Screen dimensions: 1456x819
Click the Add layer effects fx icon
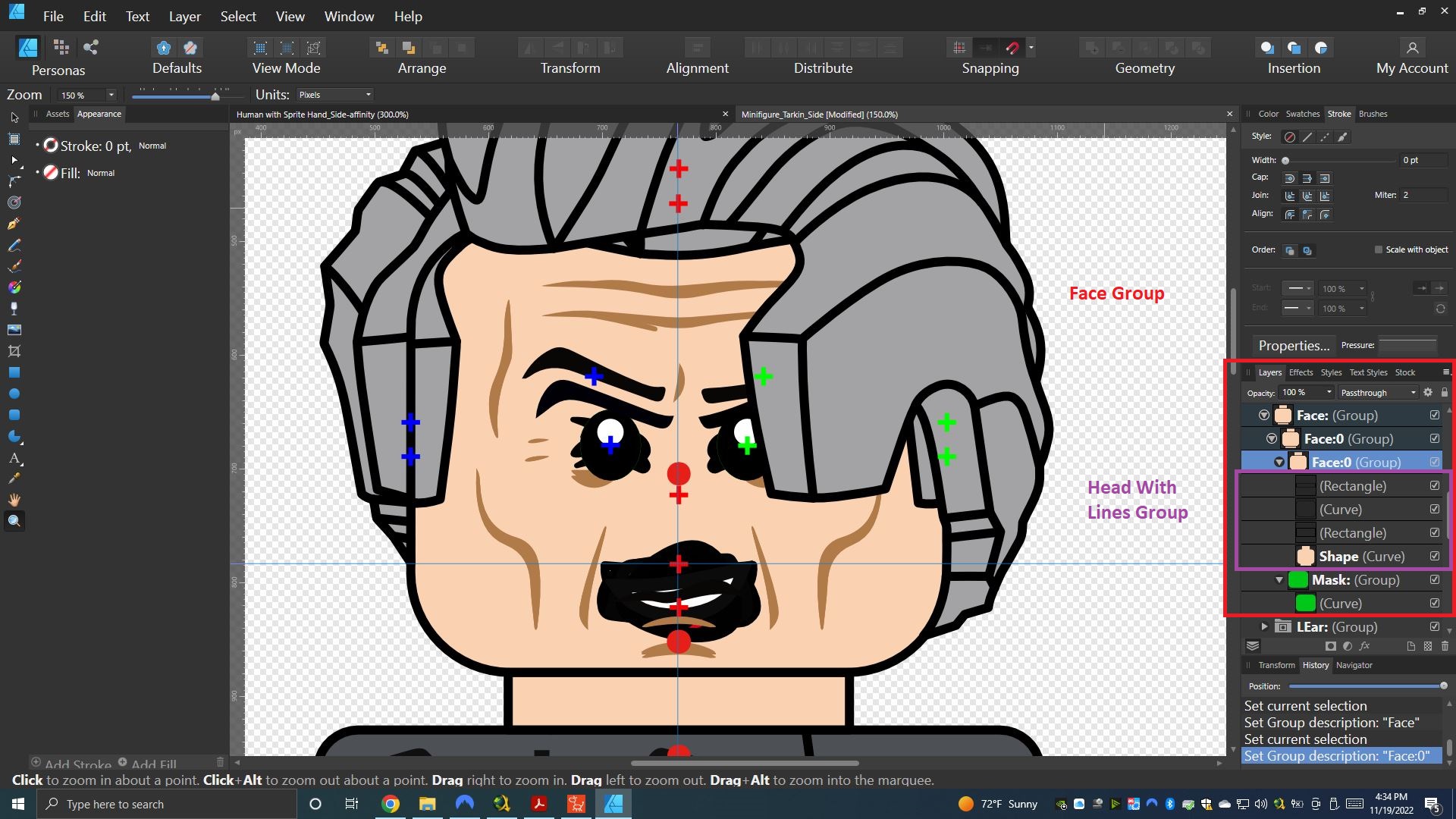(x=1364, y=646)
